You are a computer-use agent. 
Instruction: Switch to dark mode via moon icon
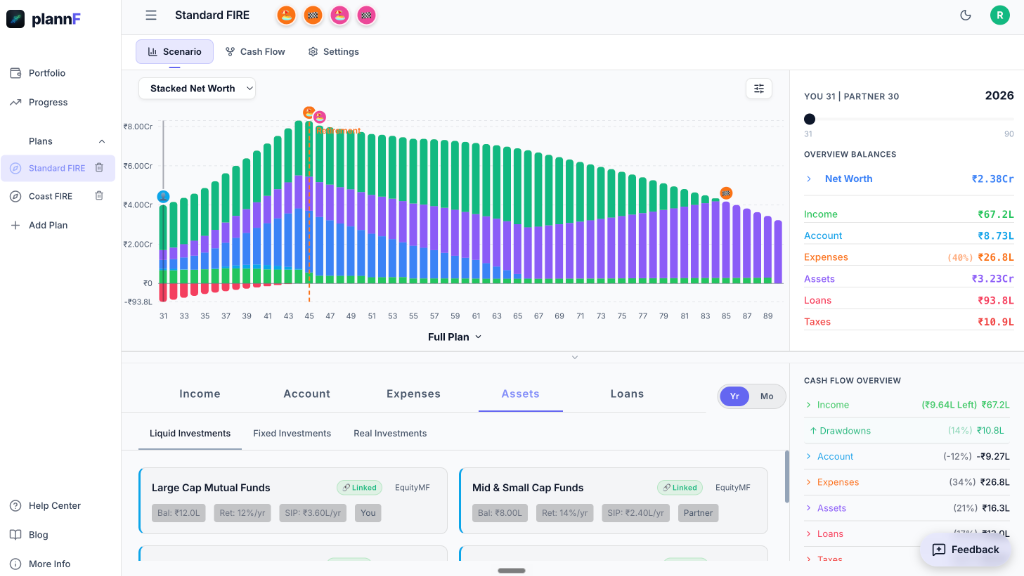click(965, 15)
